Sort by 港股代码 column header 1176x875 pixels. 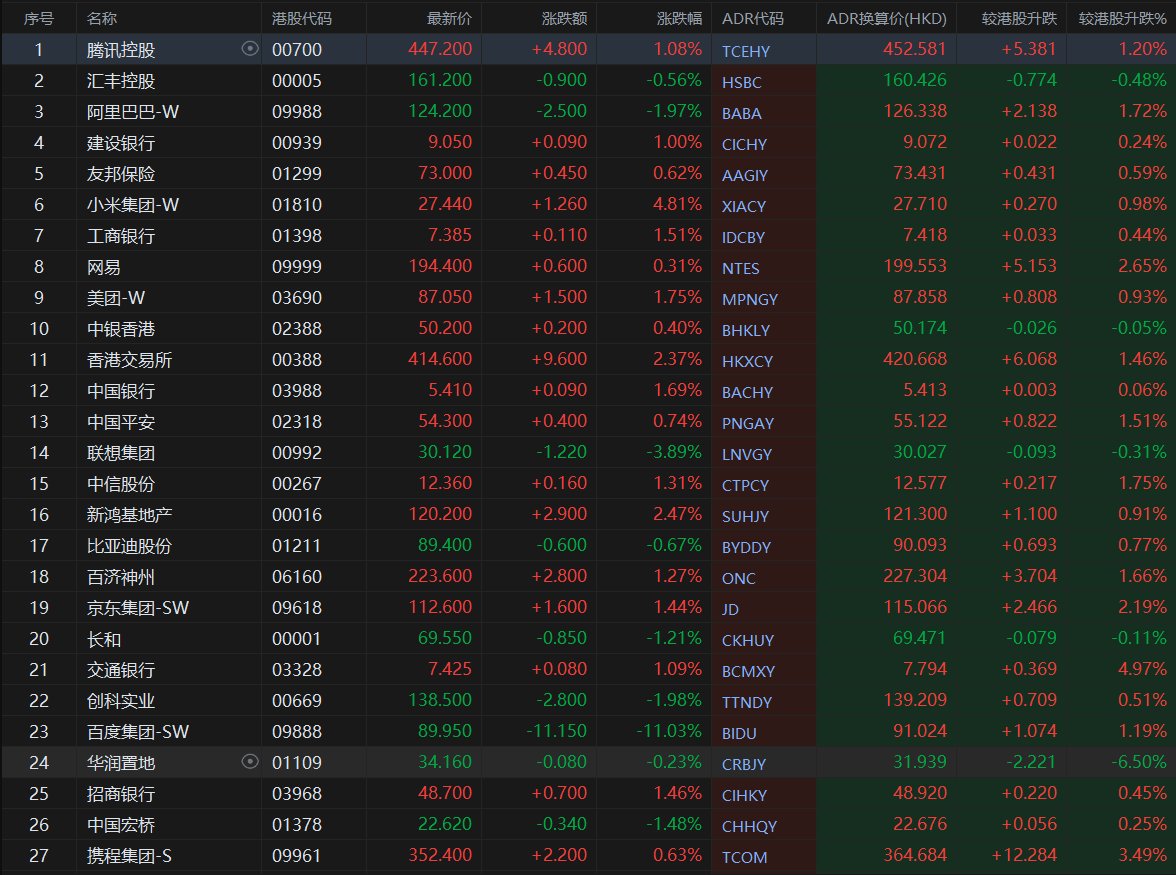(x=302, y=19)
